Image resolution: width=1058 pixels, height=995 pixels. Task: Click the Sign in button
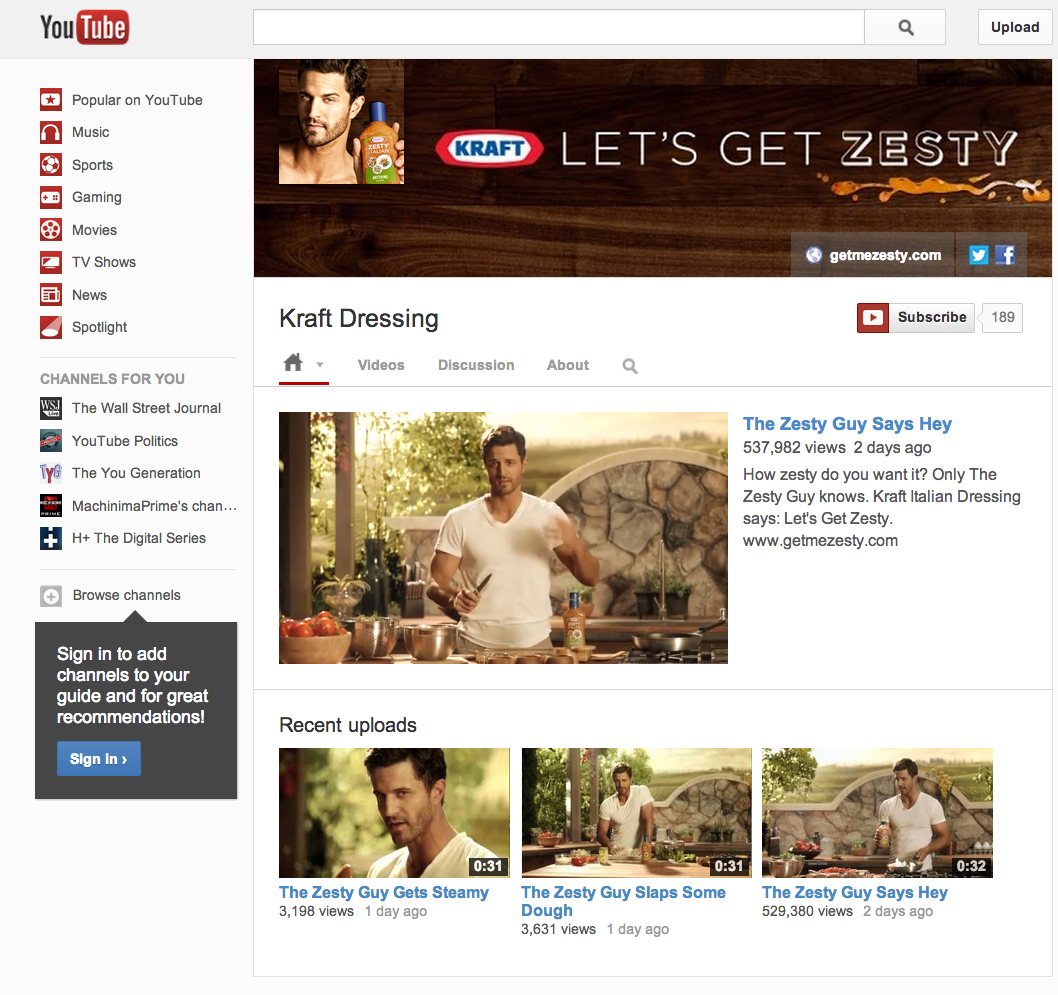[x=99, y=759]
